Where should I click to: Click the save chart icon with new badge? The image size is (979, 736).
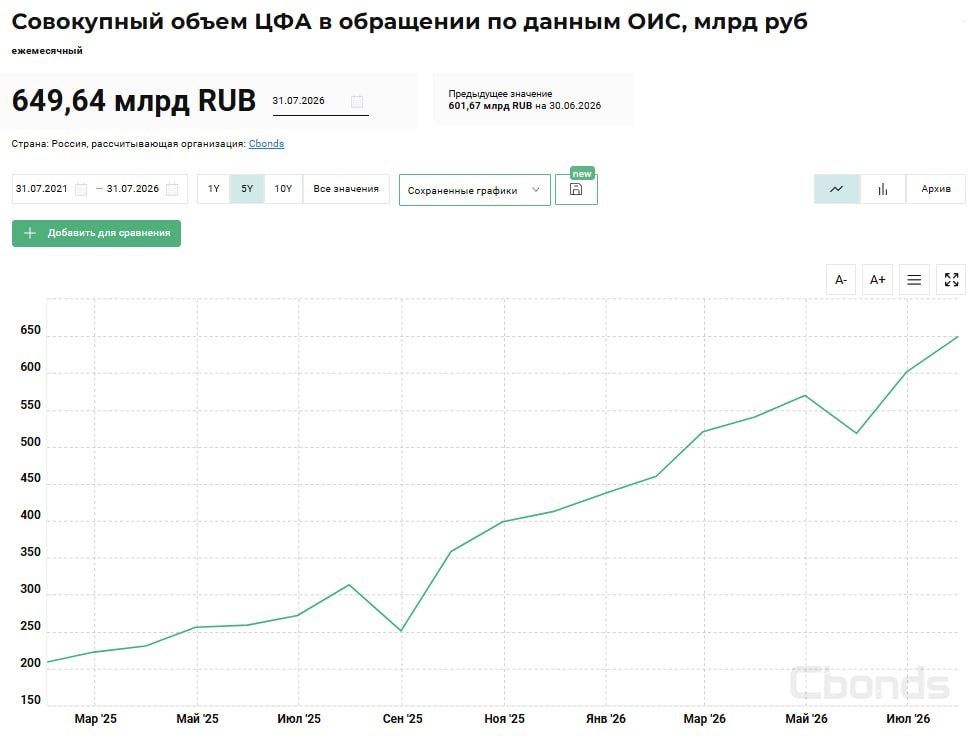pos(576,189)
